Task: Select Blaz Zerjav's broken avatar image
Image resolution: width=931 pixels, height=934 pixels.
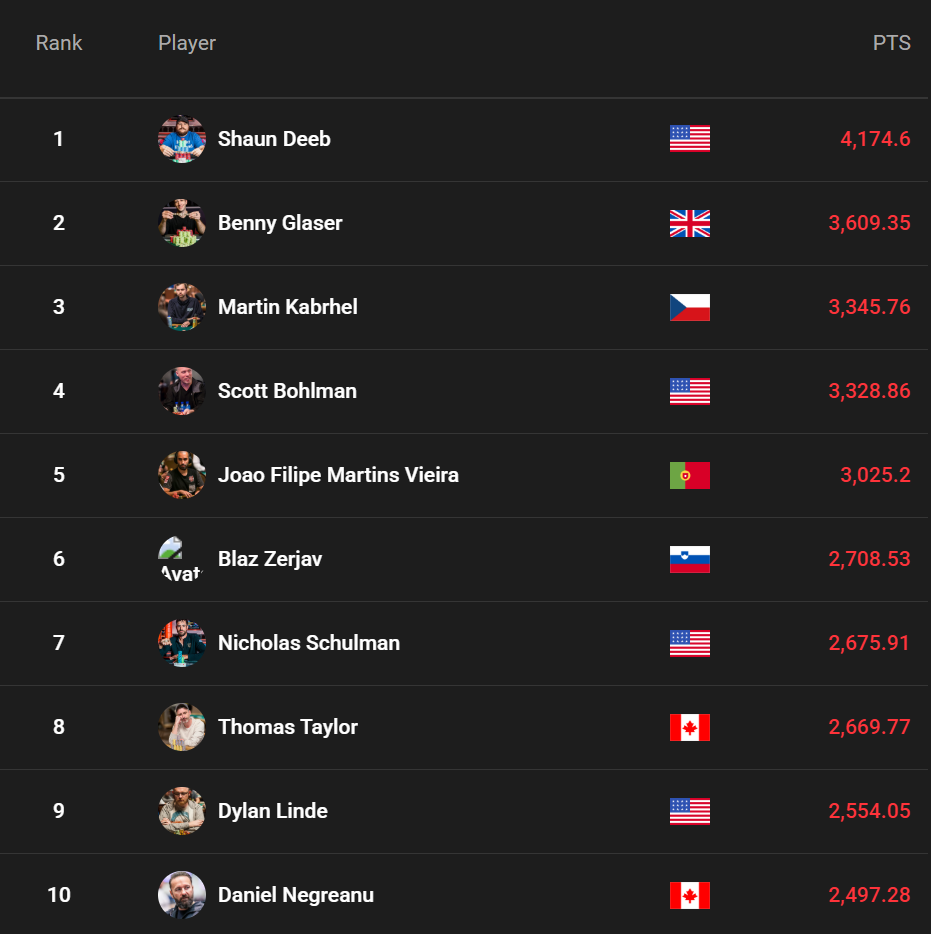Action: [x=181, y=559]
